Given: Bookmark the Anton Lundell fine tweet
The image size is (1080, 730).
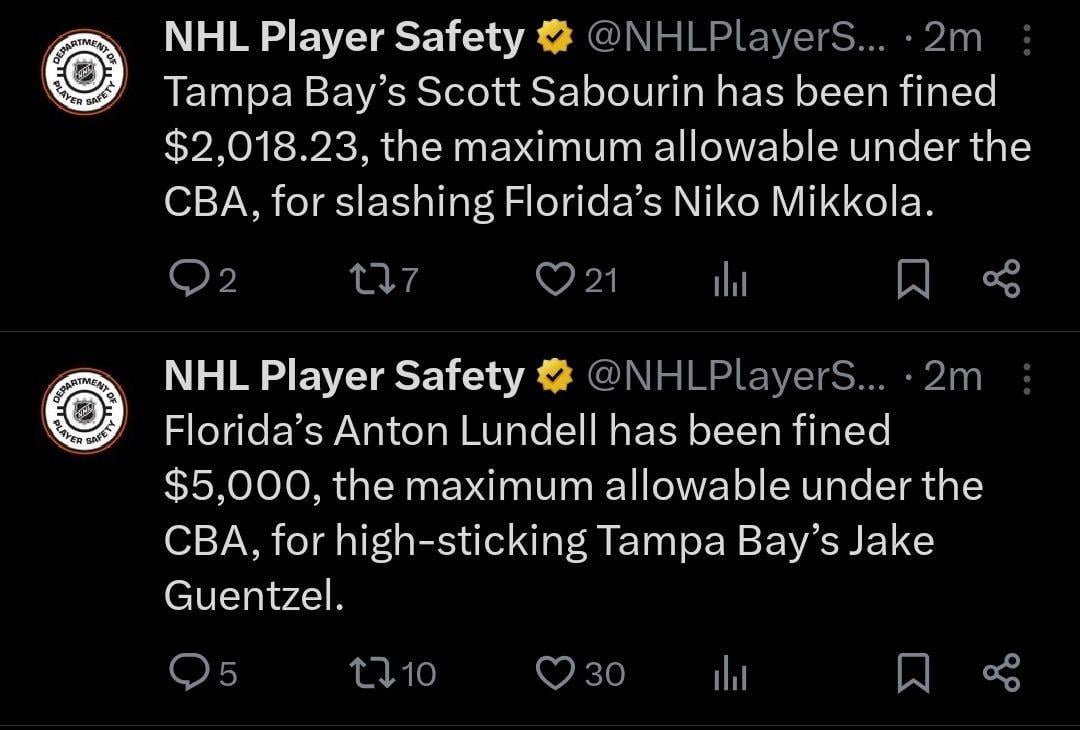Looking at the screenshot, I should pyautogui.click(x=911, y=673).
